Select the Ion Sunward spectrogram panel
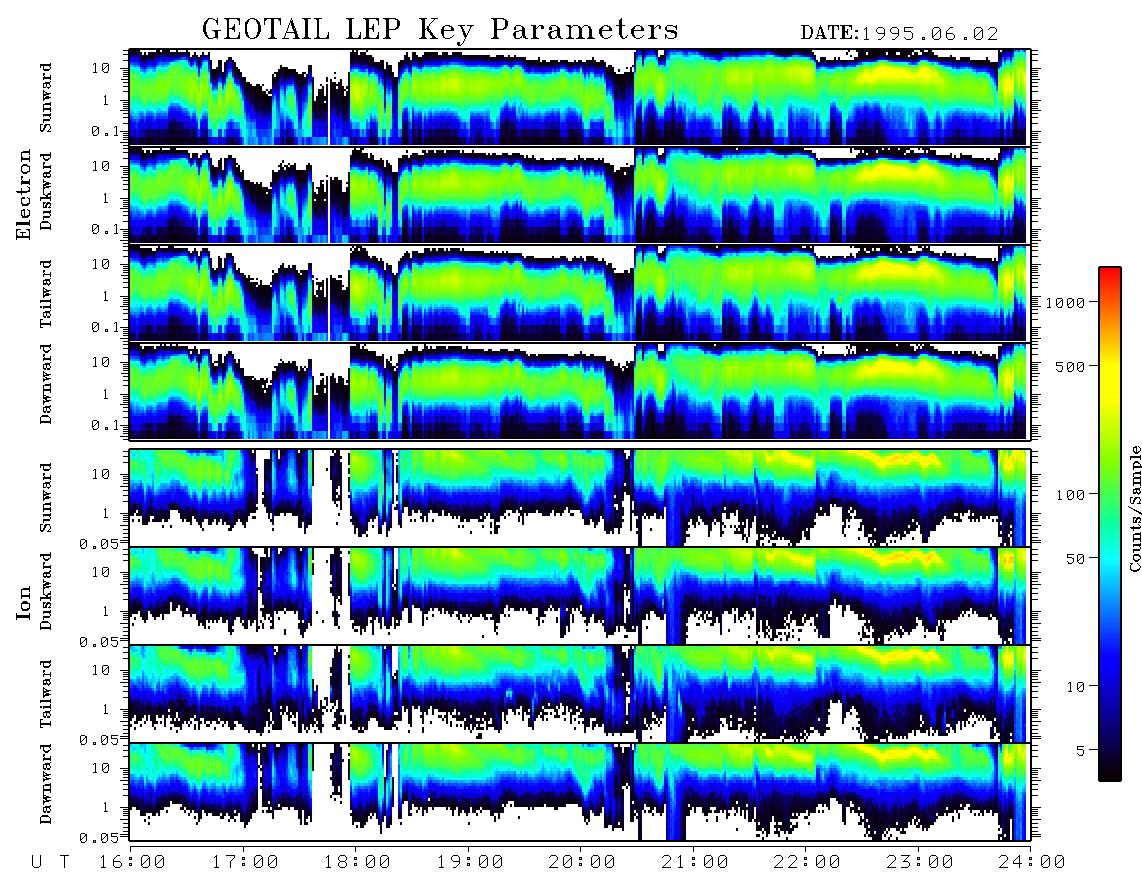Image resolution: width=1142 pixels, height=880 pixels. tap(579, 498)
